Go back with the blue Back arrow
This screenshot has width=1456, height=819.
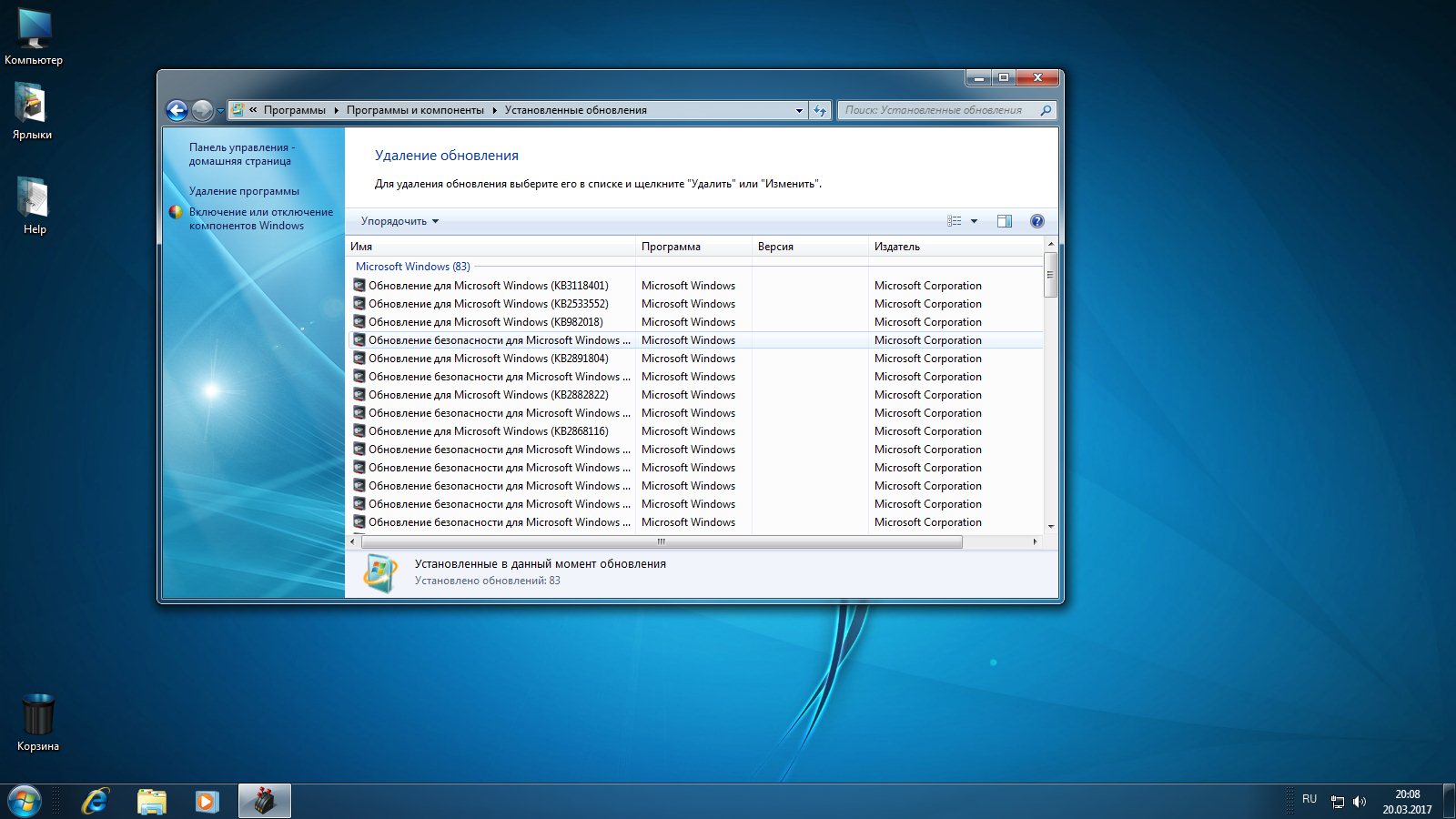(177, 110)
